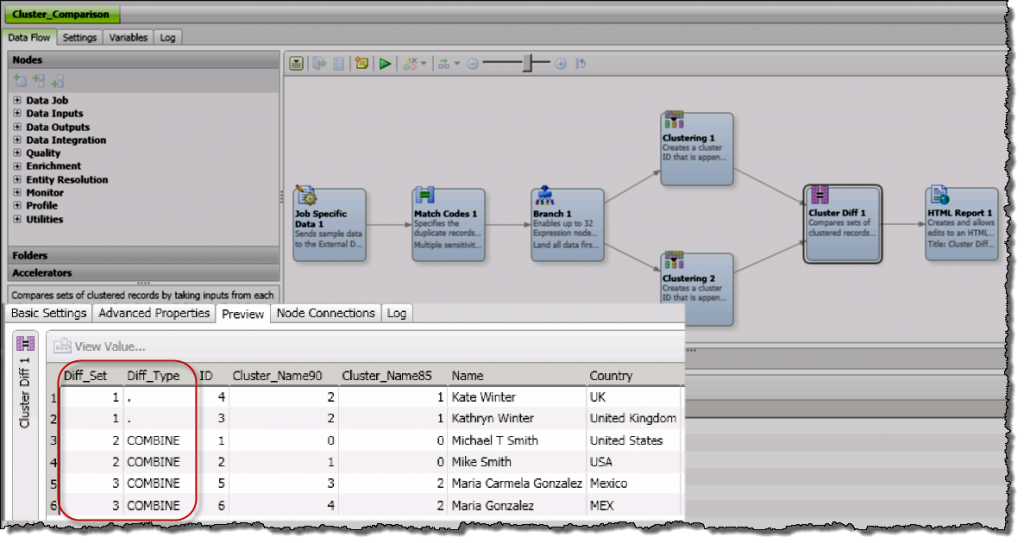Select the Cluster Diff 1 node

click(x=842, y=223)
